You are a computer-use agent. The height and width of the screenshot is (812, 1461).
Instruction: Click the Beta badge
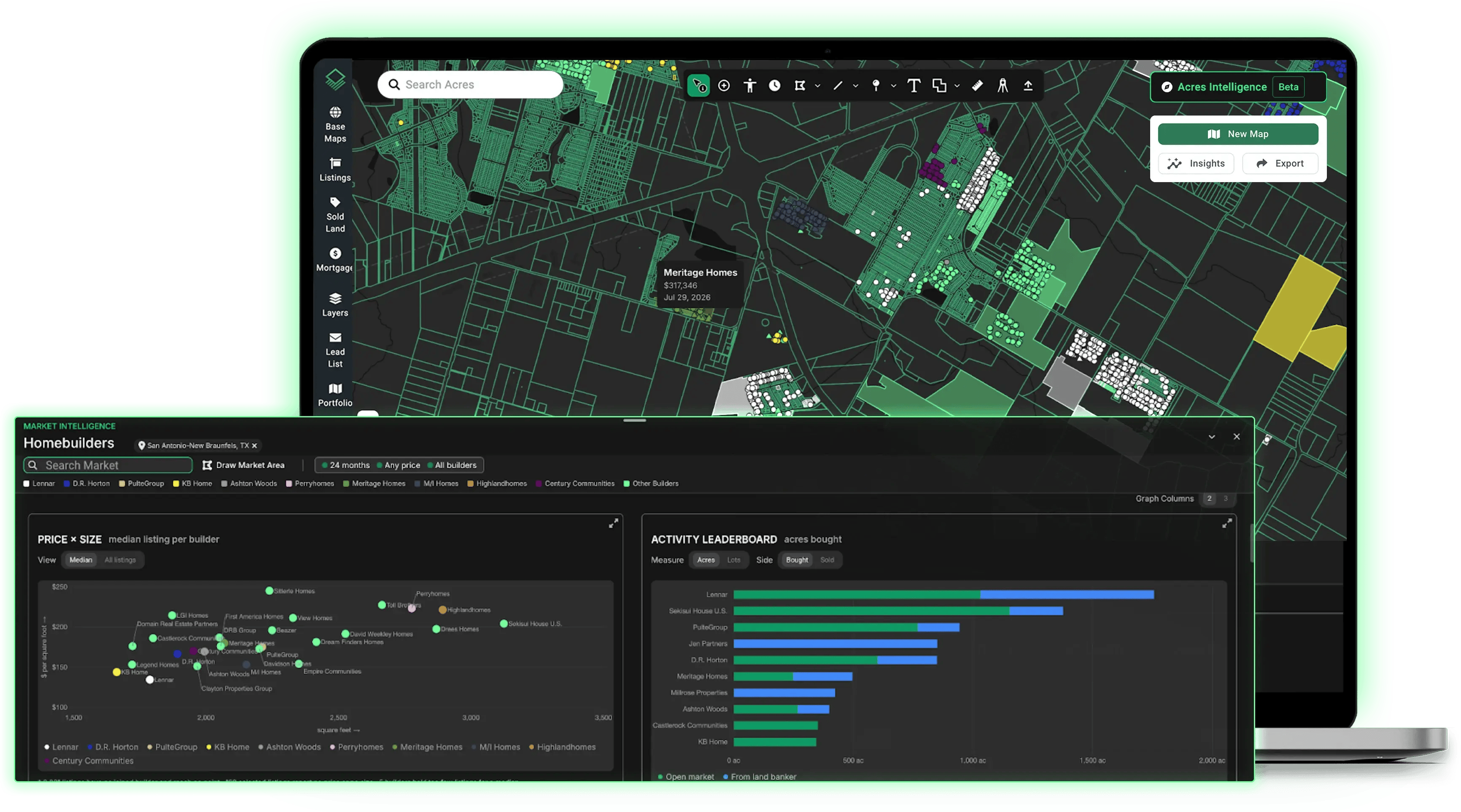(x=1288, y=87)
